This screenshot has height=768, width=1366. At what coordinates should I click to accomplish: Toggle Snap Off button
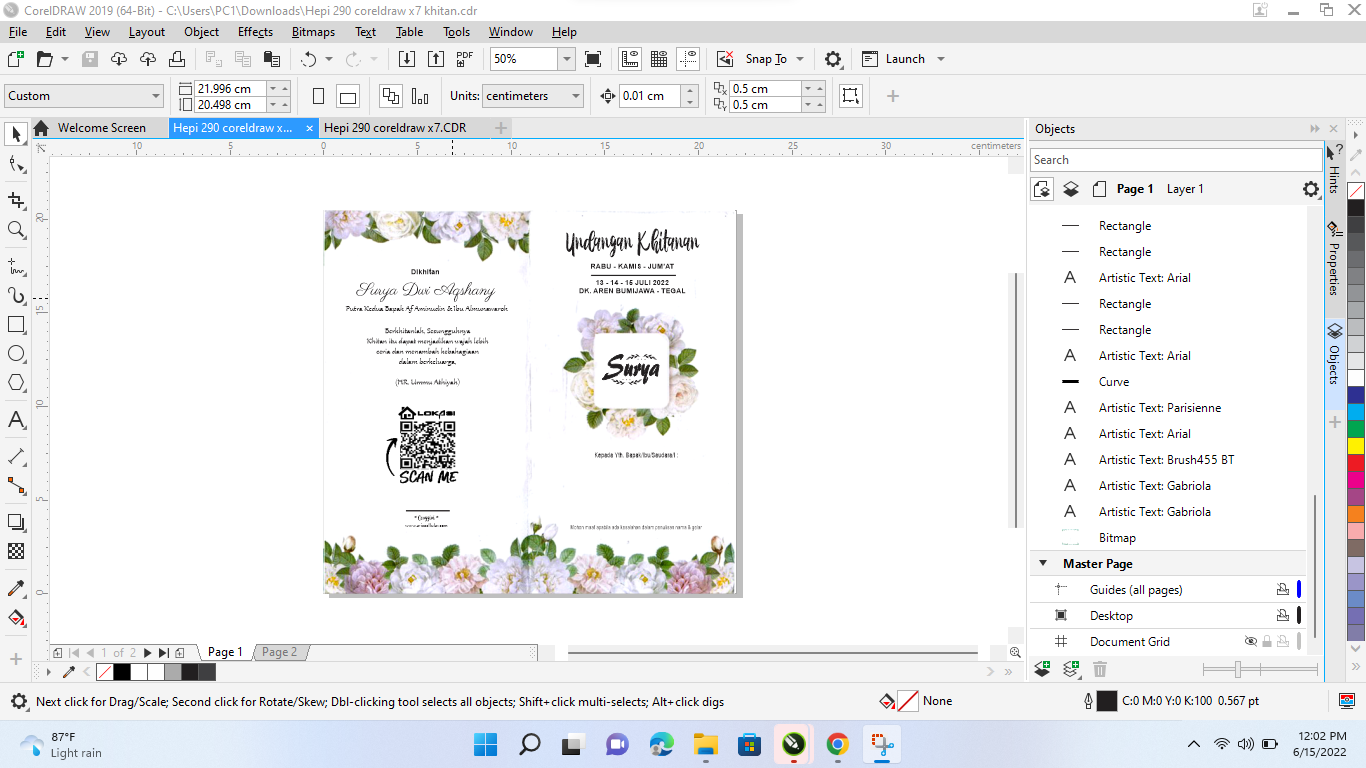pos(725,59)
